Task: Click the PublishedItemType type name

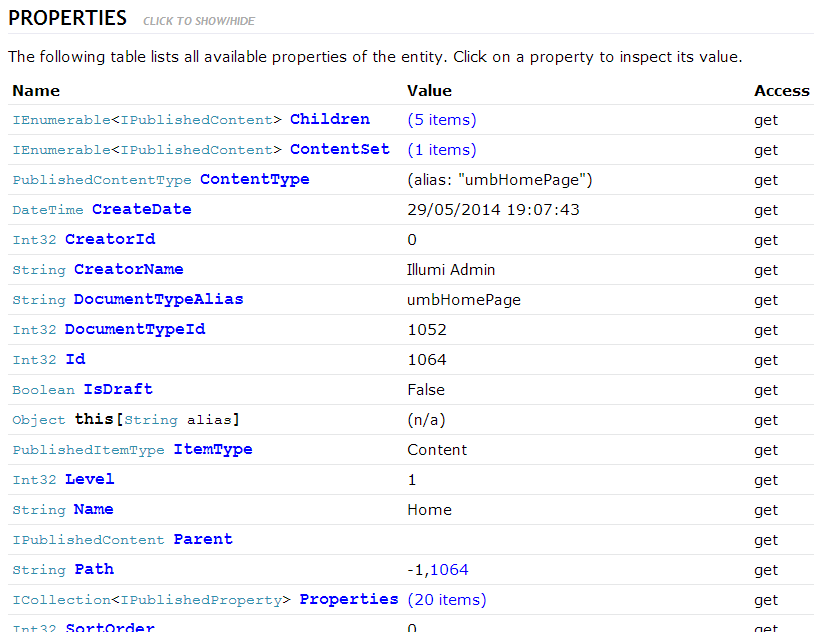Action: pos(88,450)
